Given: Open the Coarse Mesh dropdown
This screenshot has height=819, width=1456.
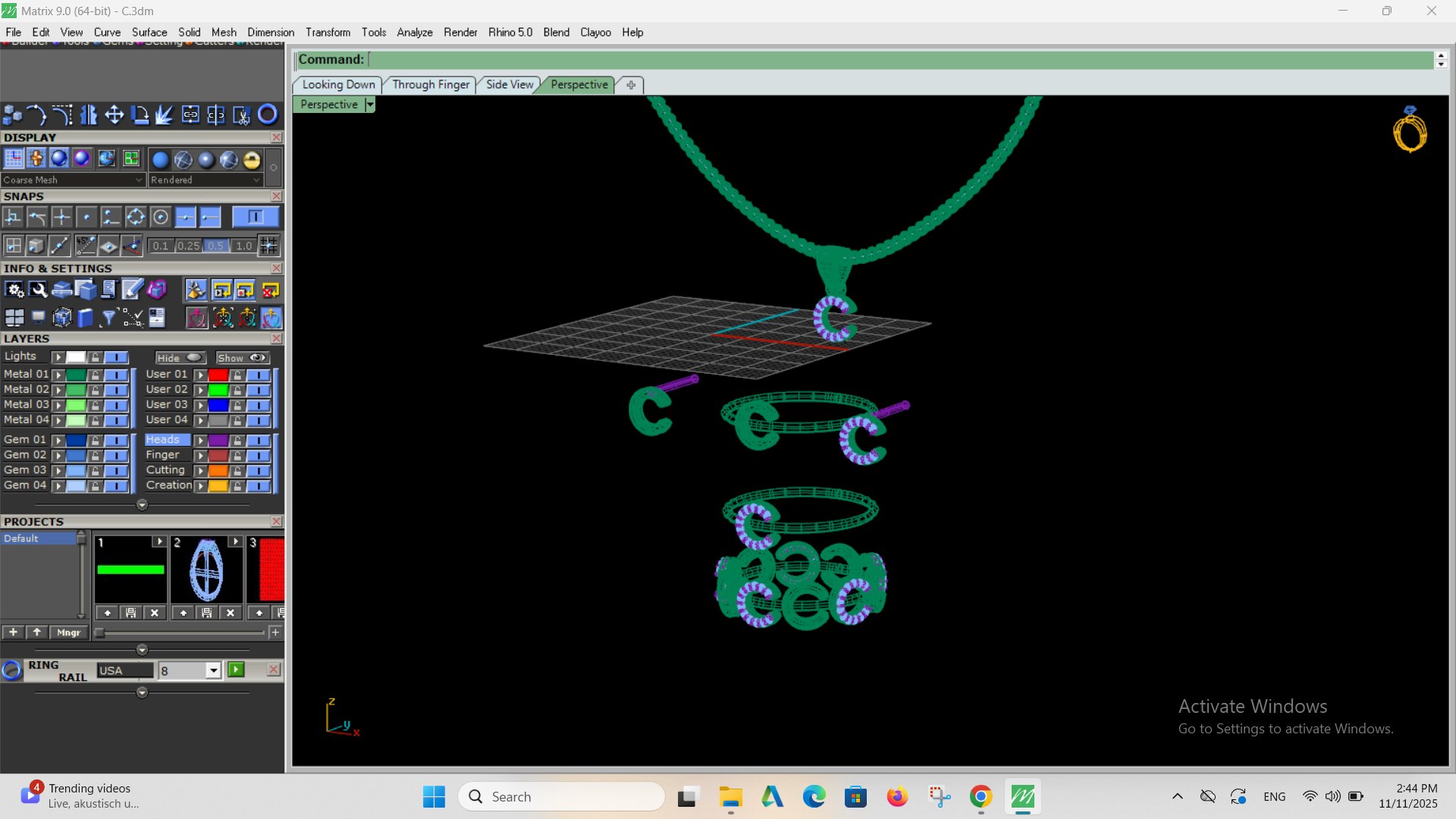Looking at the screenshot, I should 73,180.
